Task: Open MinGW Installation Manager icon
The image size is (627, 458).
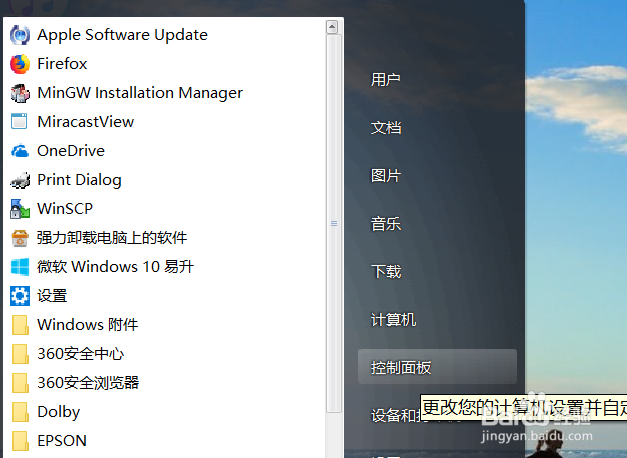Action: click(20, 93)
